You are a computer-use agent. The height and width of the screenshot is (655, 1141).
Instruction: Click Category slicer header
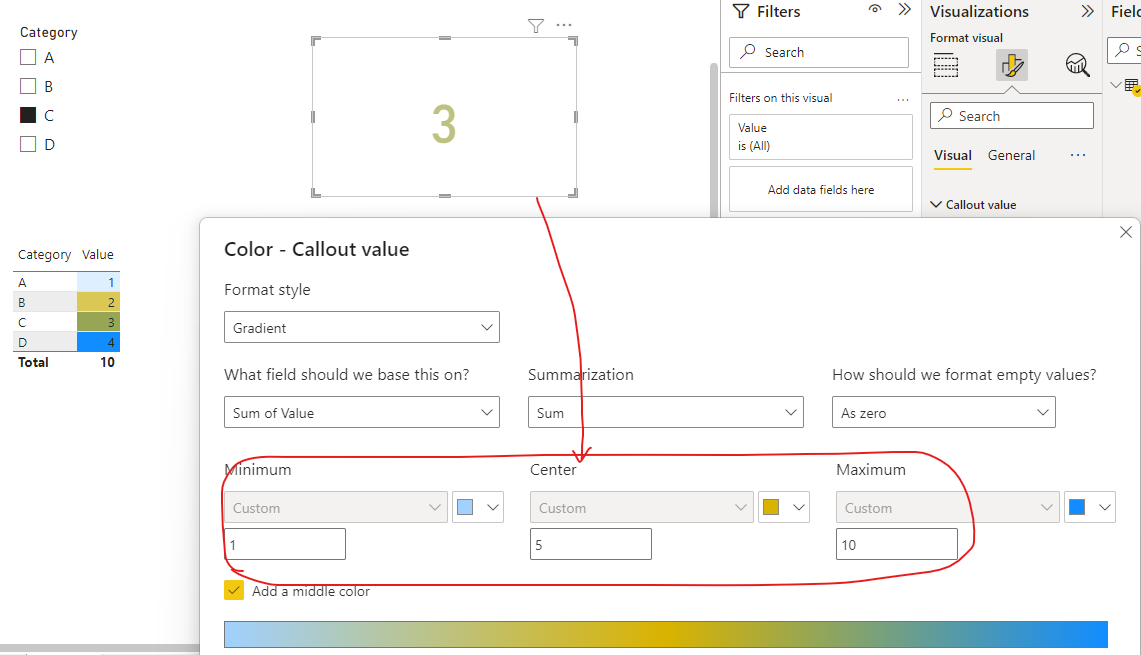[49, 32]
